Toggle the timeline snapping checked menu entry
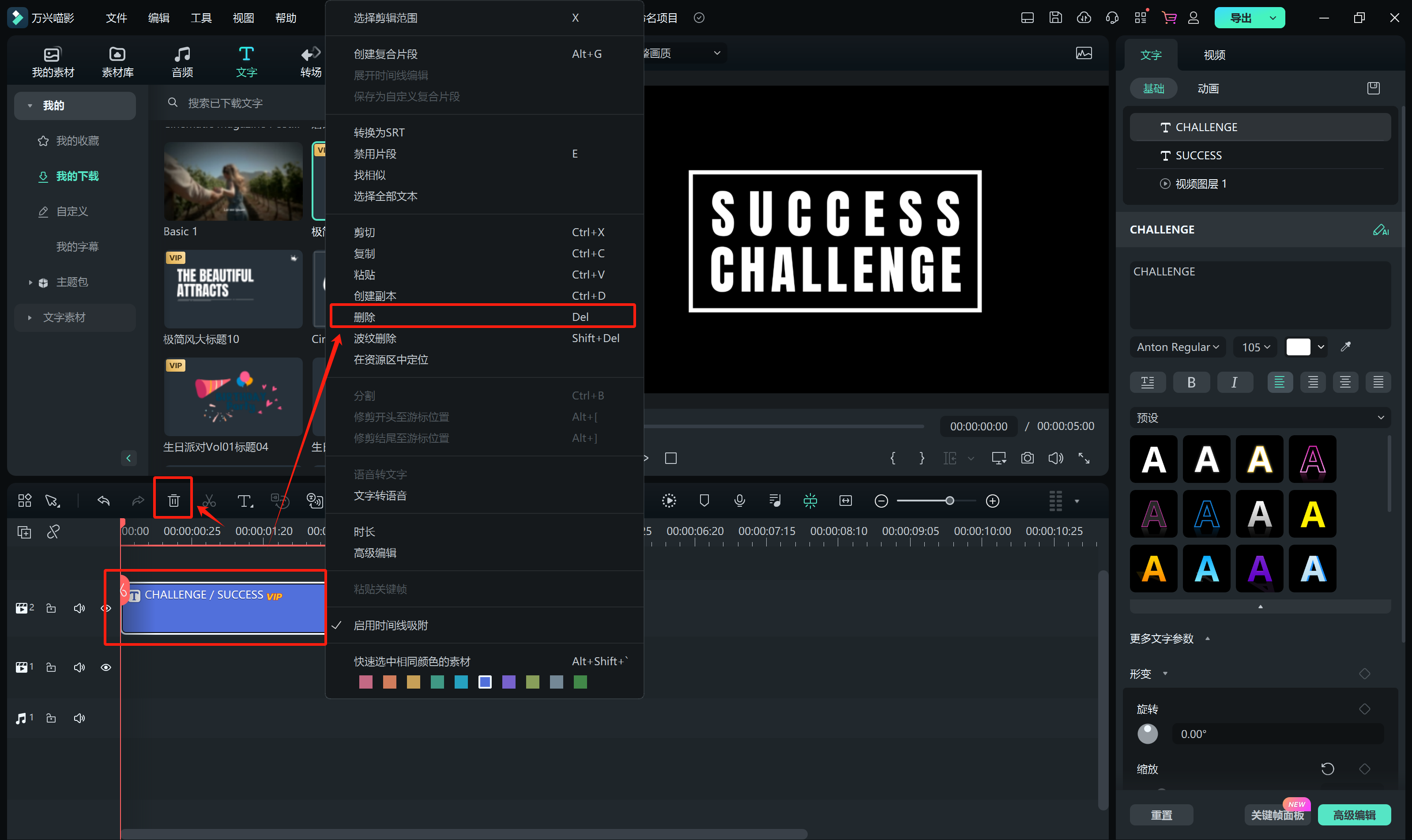Viewport: 1412px width, 840px height. click(391, 625)
